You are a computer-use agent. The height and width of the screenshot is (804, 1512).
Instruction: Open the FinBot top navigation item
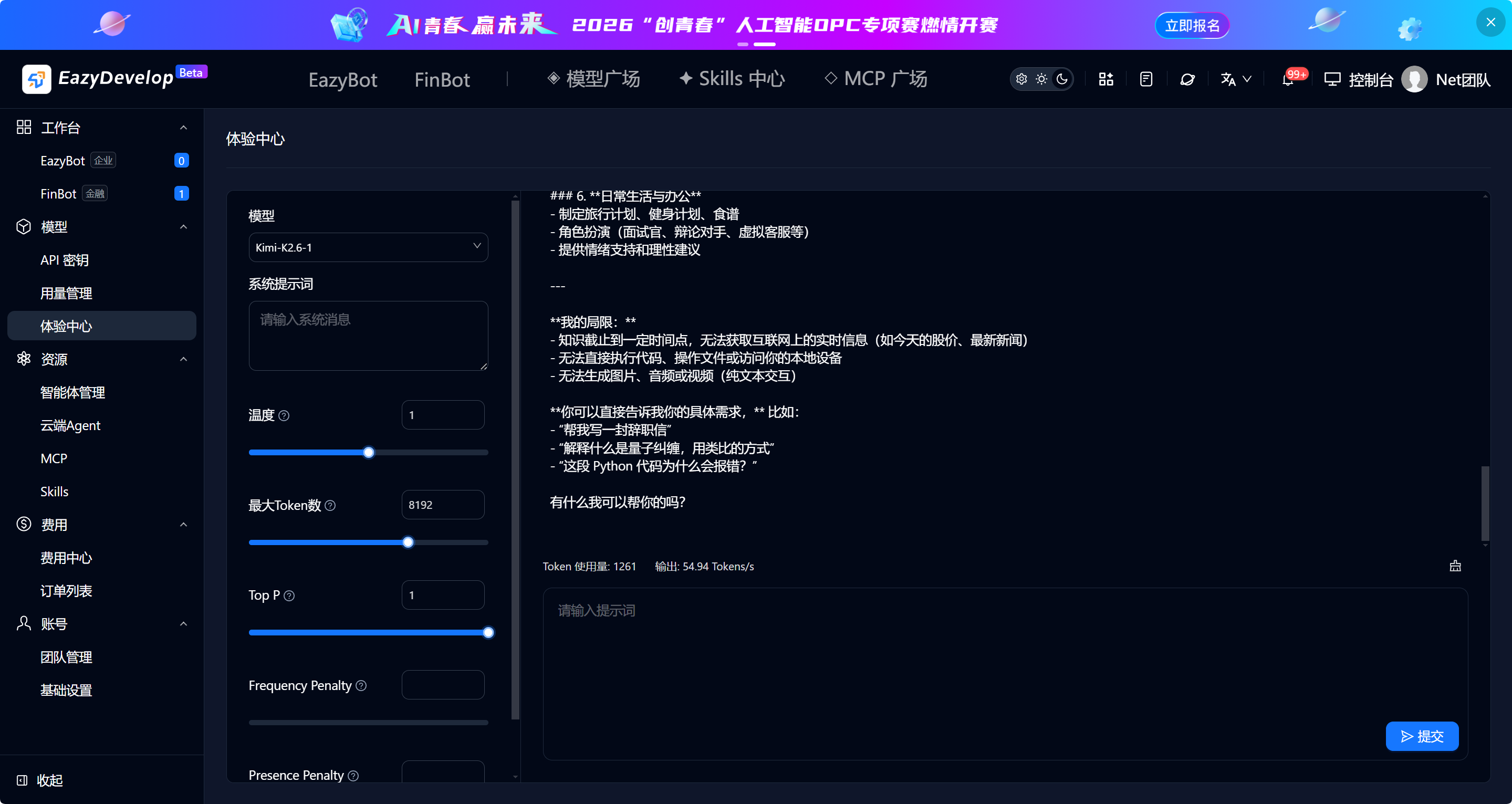(442, 79)
